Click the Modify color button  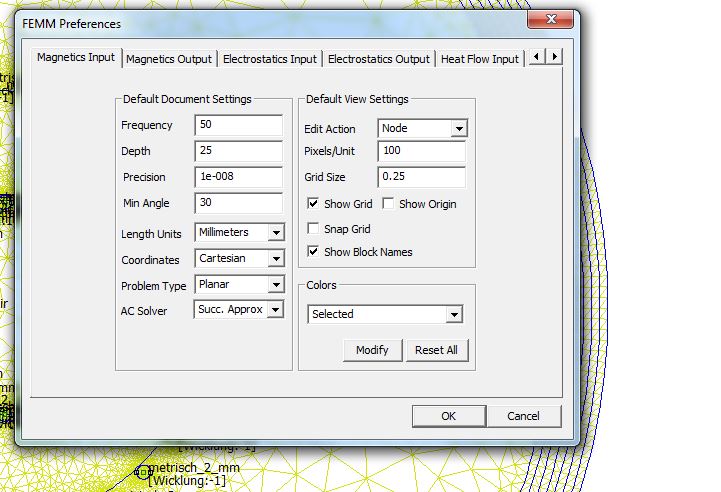(372, 350)
